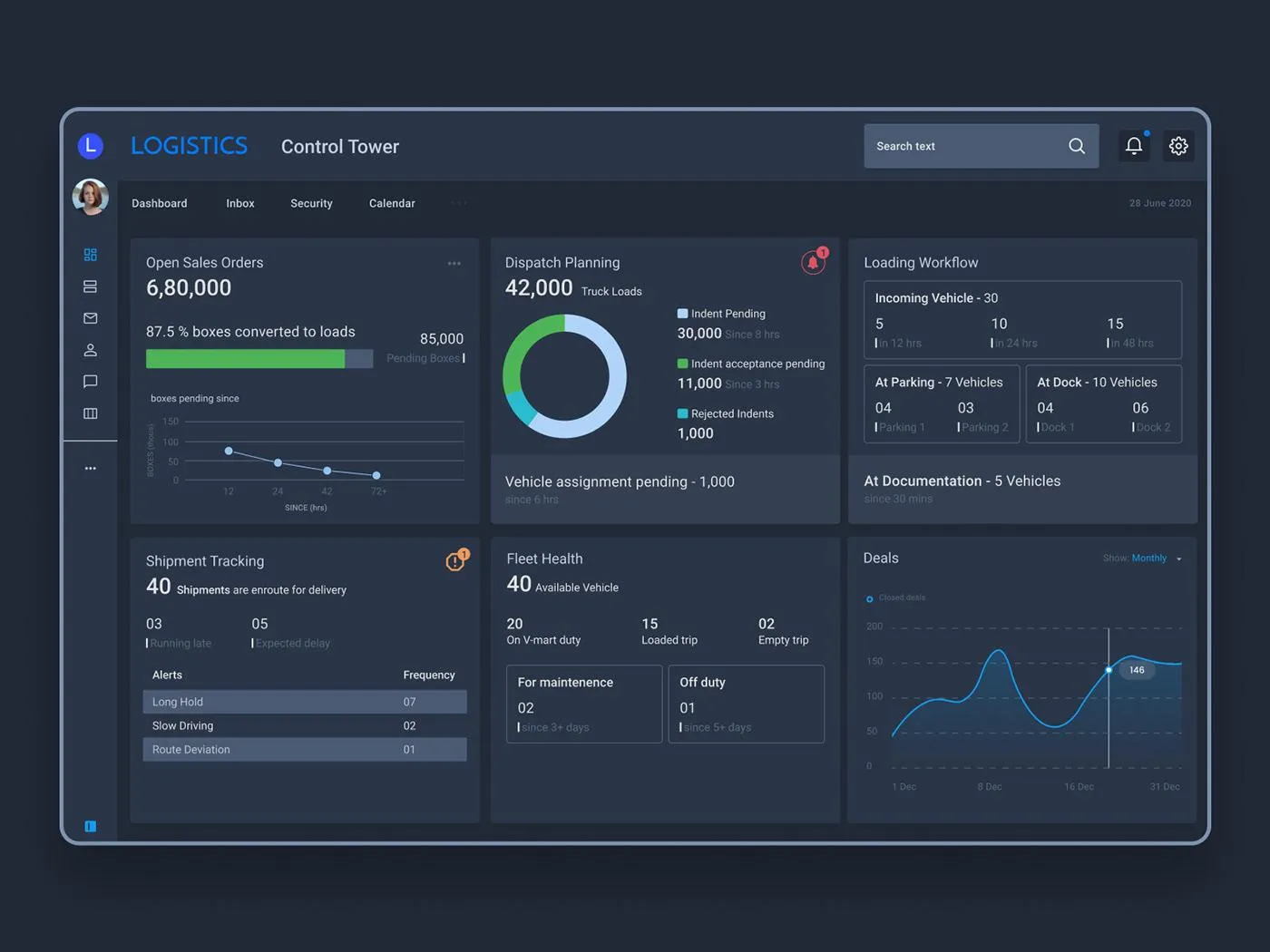Select the Long Hold alert row
The width and height of the screenshot is (1270, 952).
(x=305, y=702)
